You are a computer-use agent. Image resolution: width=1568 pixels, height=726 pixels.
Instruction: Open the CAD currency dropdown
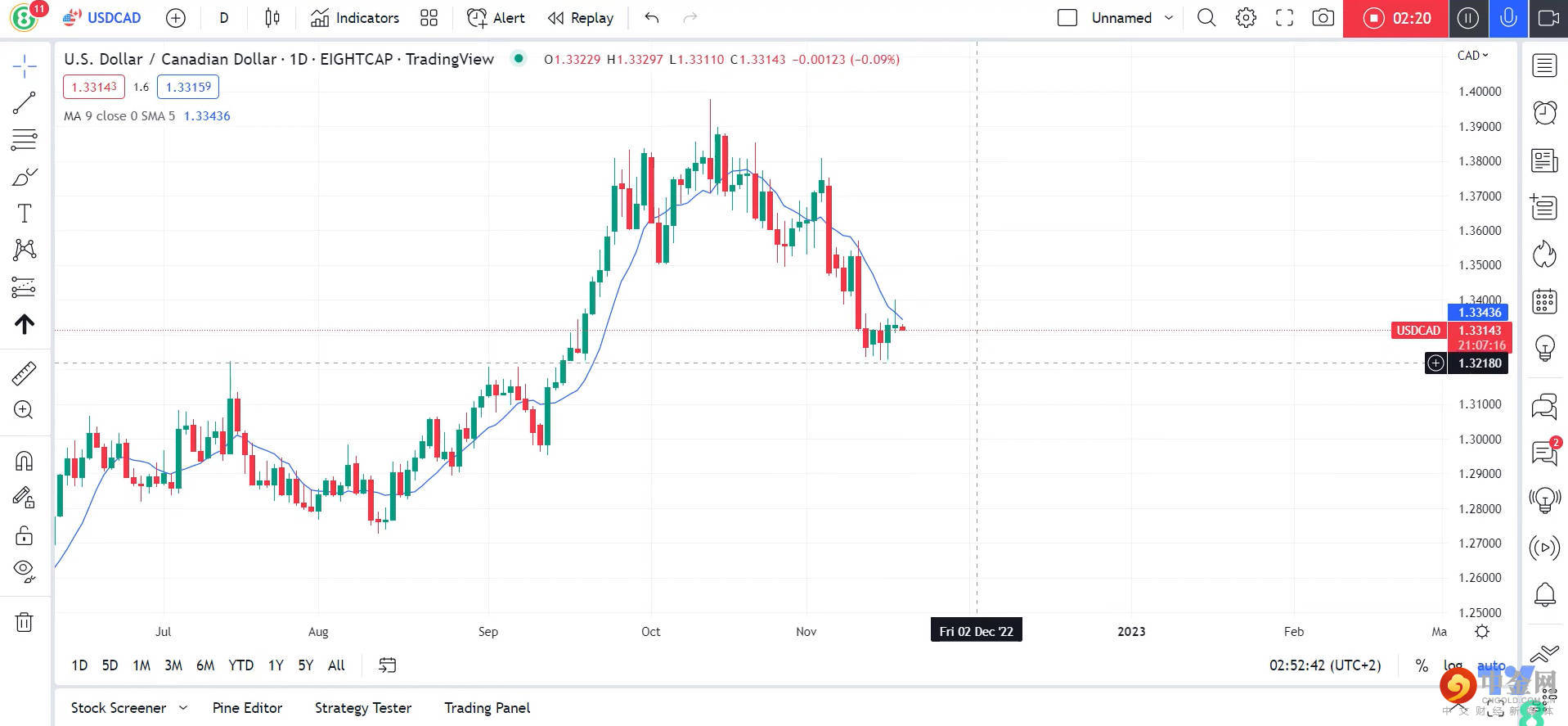click(x=1472, y=56)
